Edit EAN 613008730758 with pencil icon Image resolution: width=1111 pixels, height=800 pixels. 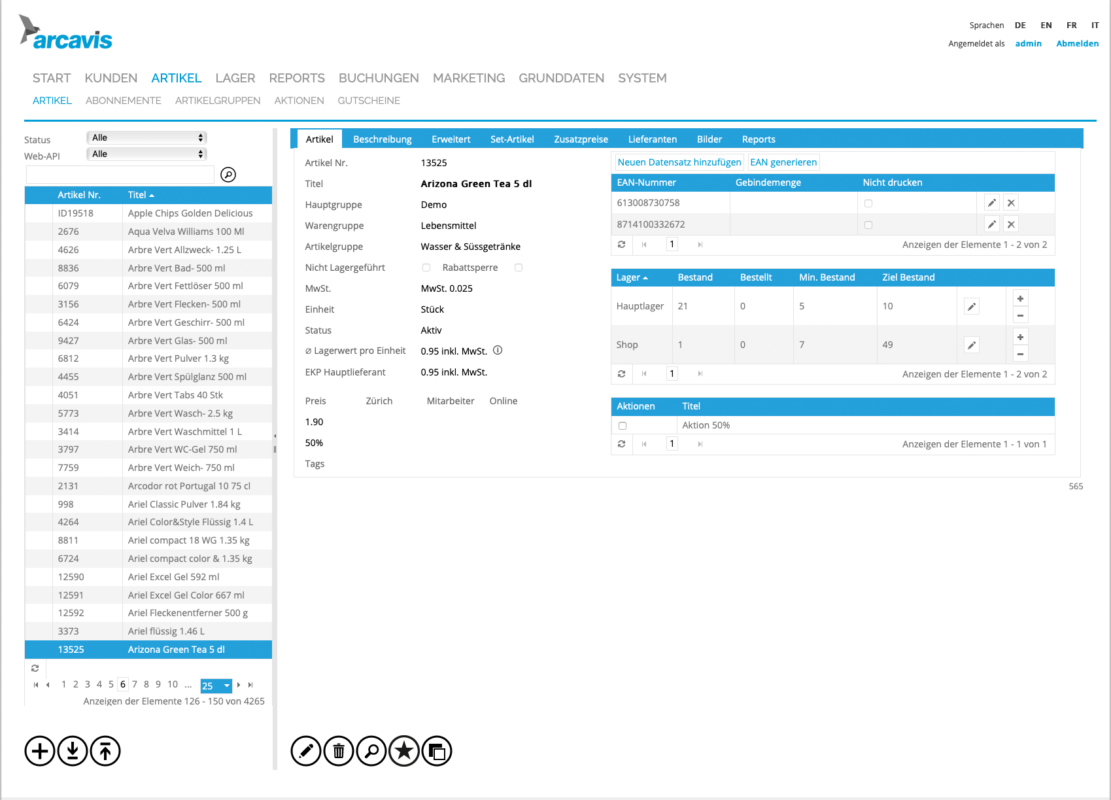991,203
